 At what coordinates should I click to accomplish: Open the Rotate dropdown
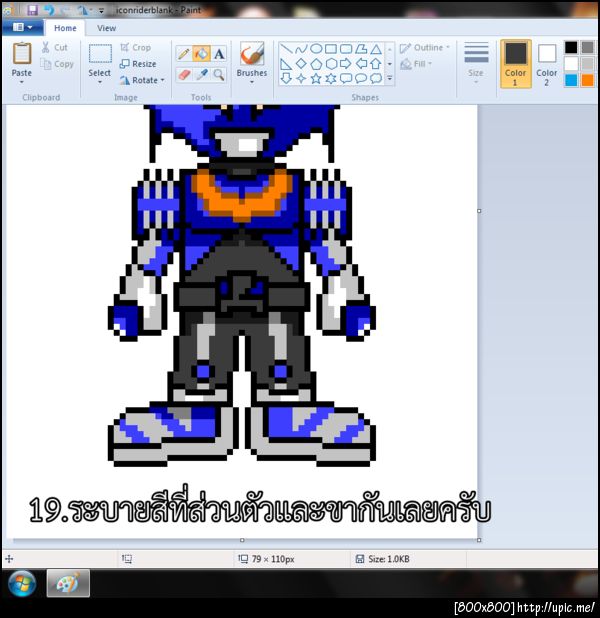pos(142,80)
